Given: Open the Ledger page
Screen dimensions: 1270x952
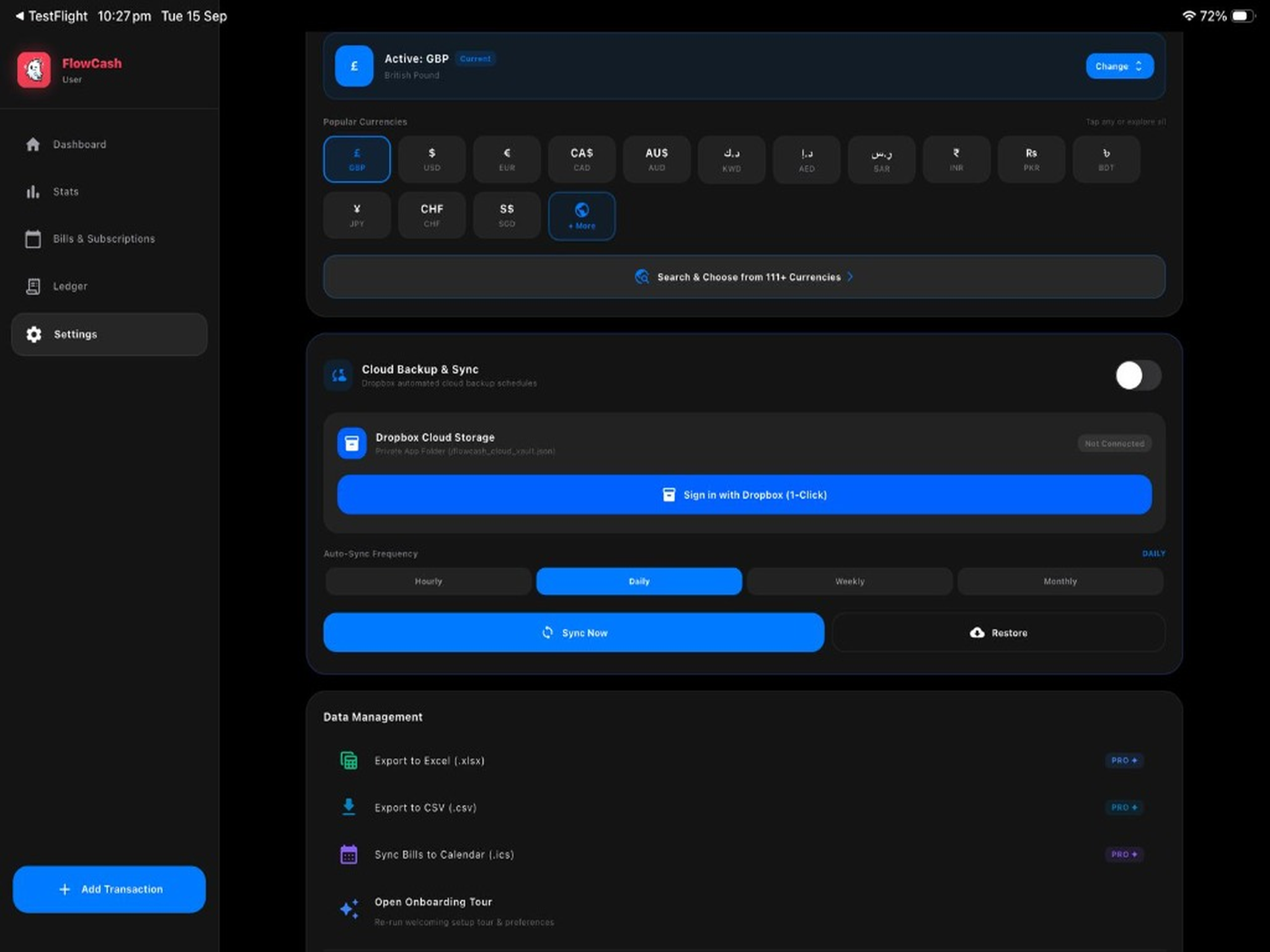Looking at the screenshot, I should pos(109,286).
